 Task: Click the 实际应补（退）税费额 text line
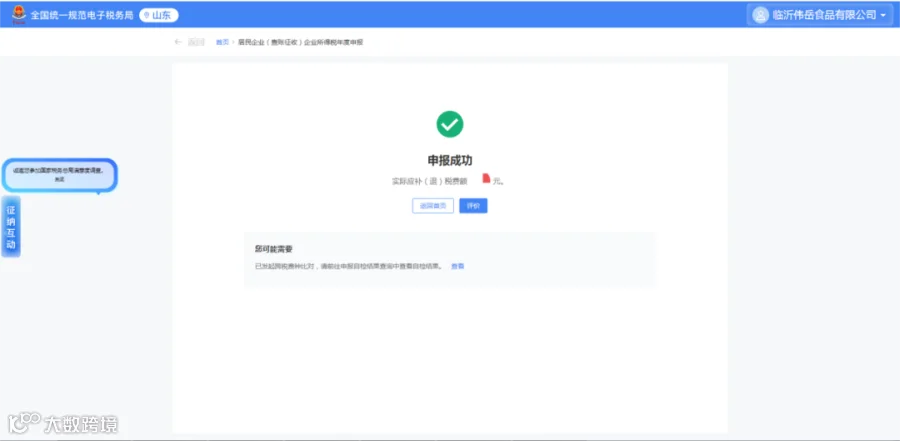(448, 181)
